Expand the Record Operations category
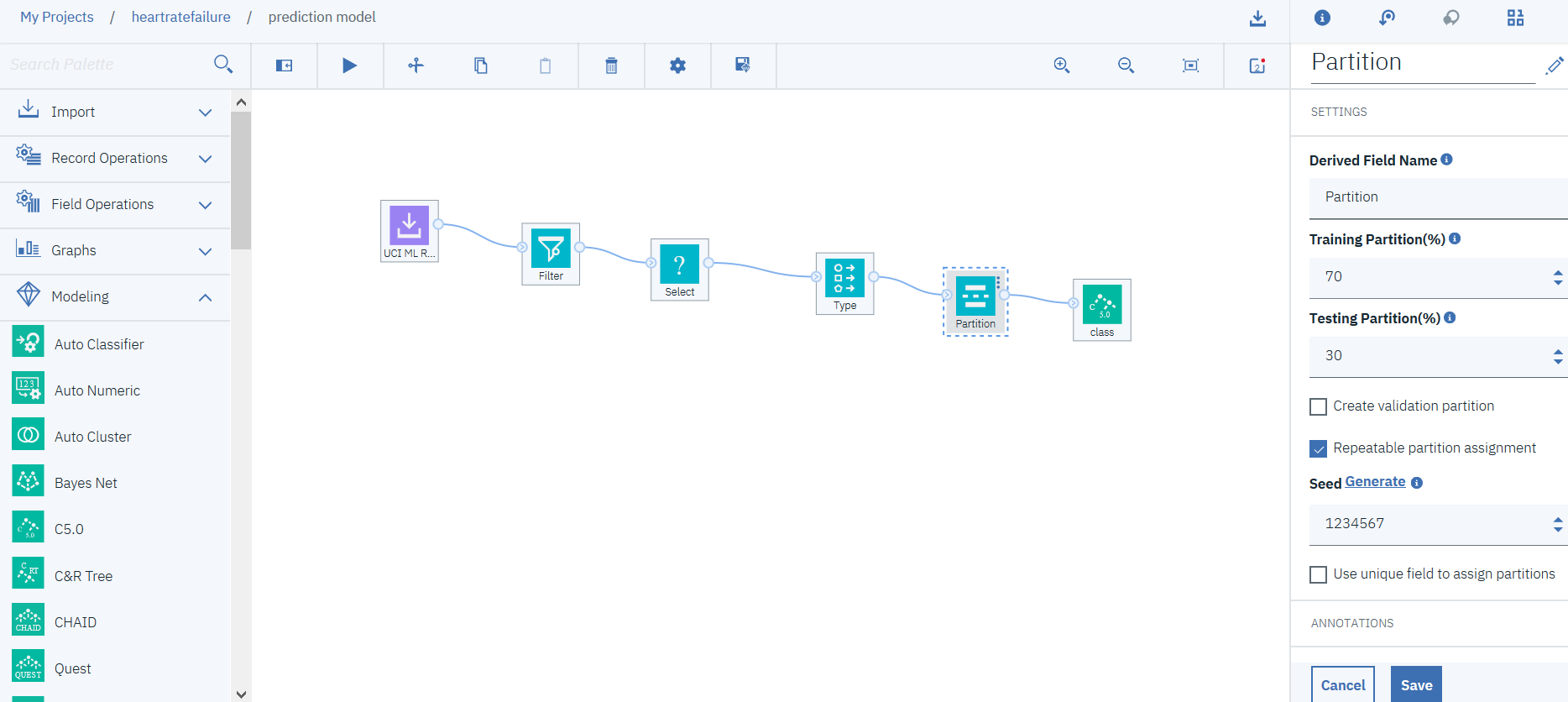The width and height of the screenshot is (1568, 702). click(115, 158)
